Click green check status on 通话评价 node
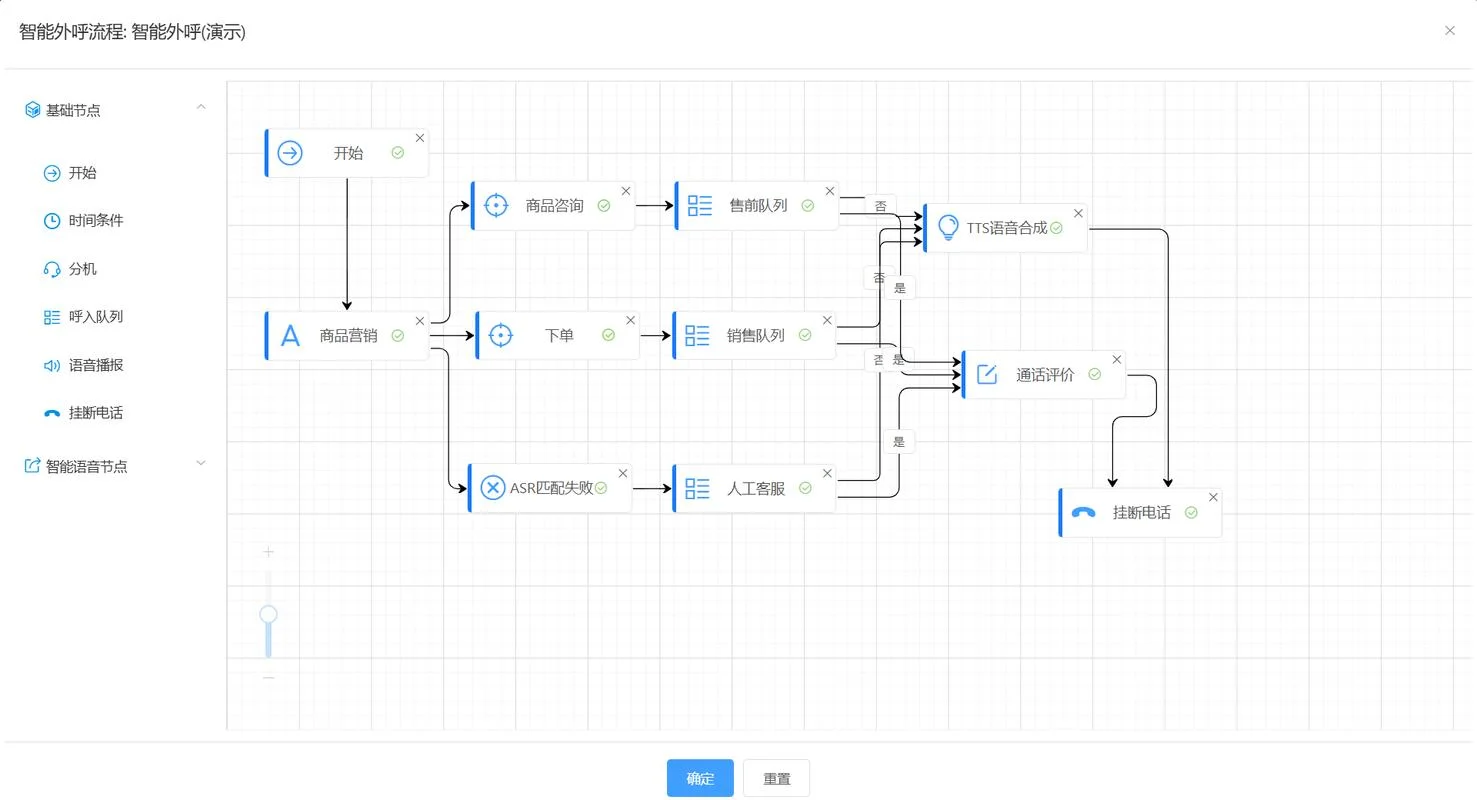Image resolution: width=1477 pixels, height=800 pixels. click(1095, 374)
